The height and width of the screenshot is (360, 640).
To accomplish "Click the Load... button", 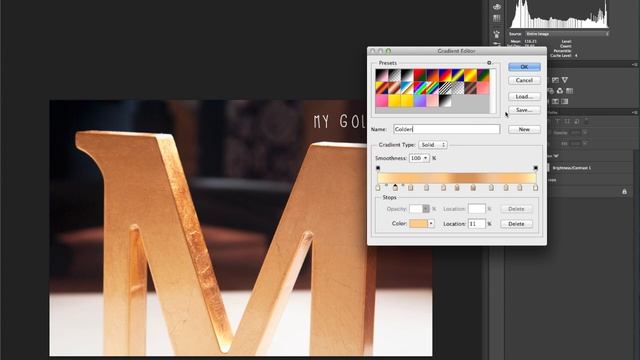I will click(524, 97).
